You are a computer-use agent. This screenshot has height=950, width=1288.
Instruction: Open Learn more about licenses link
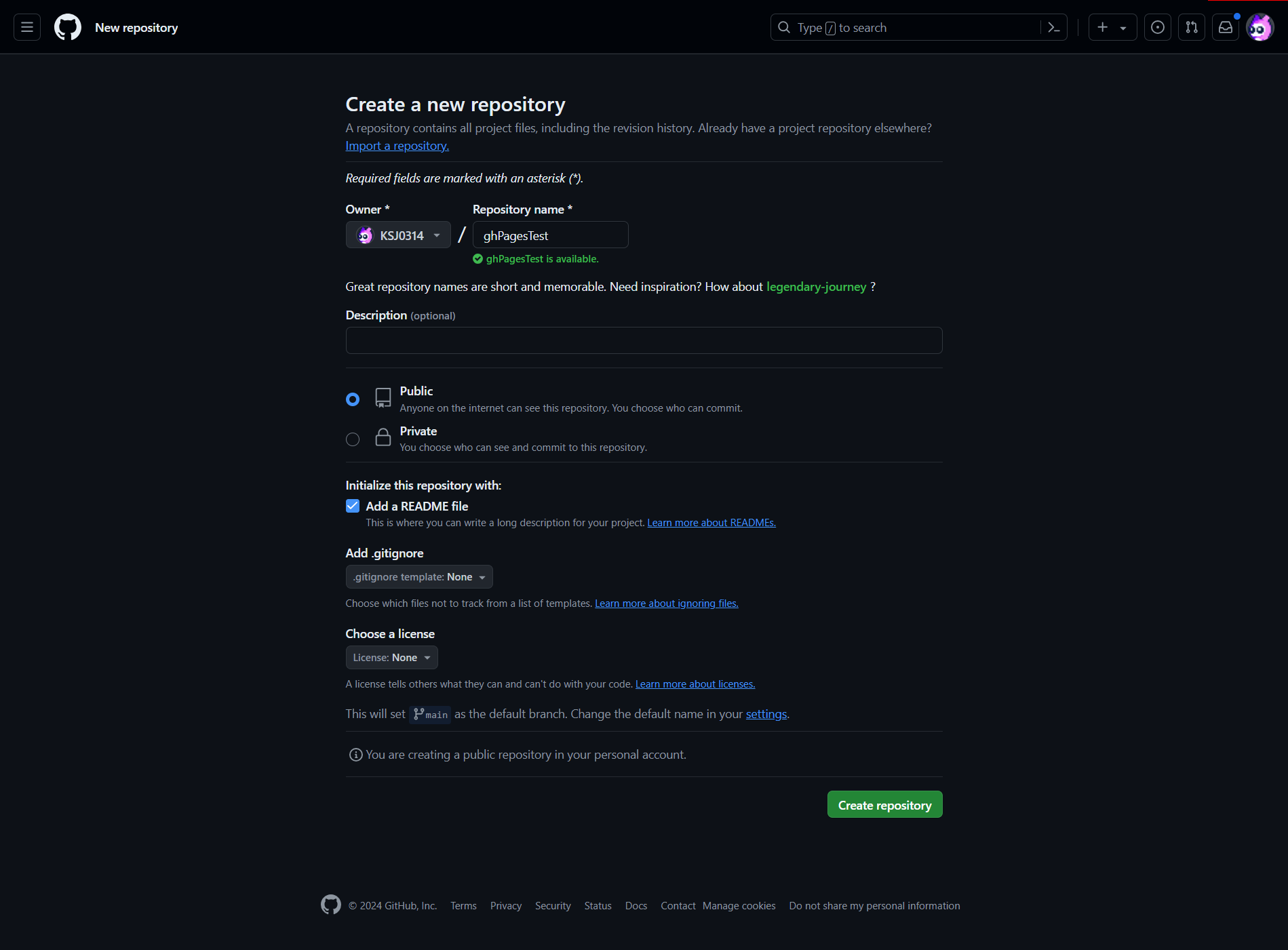point(695,684)
